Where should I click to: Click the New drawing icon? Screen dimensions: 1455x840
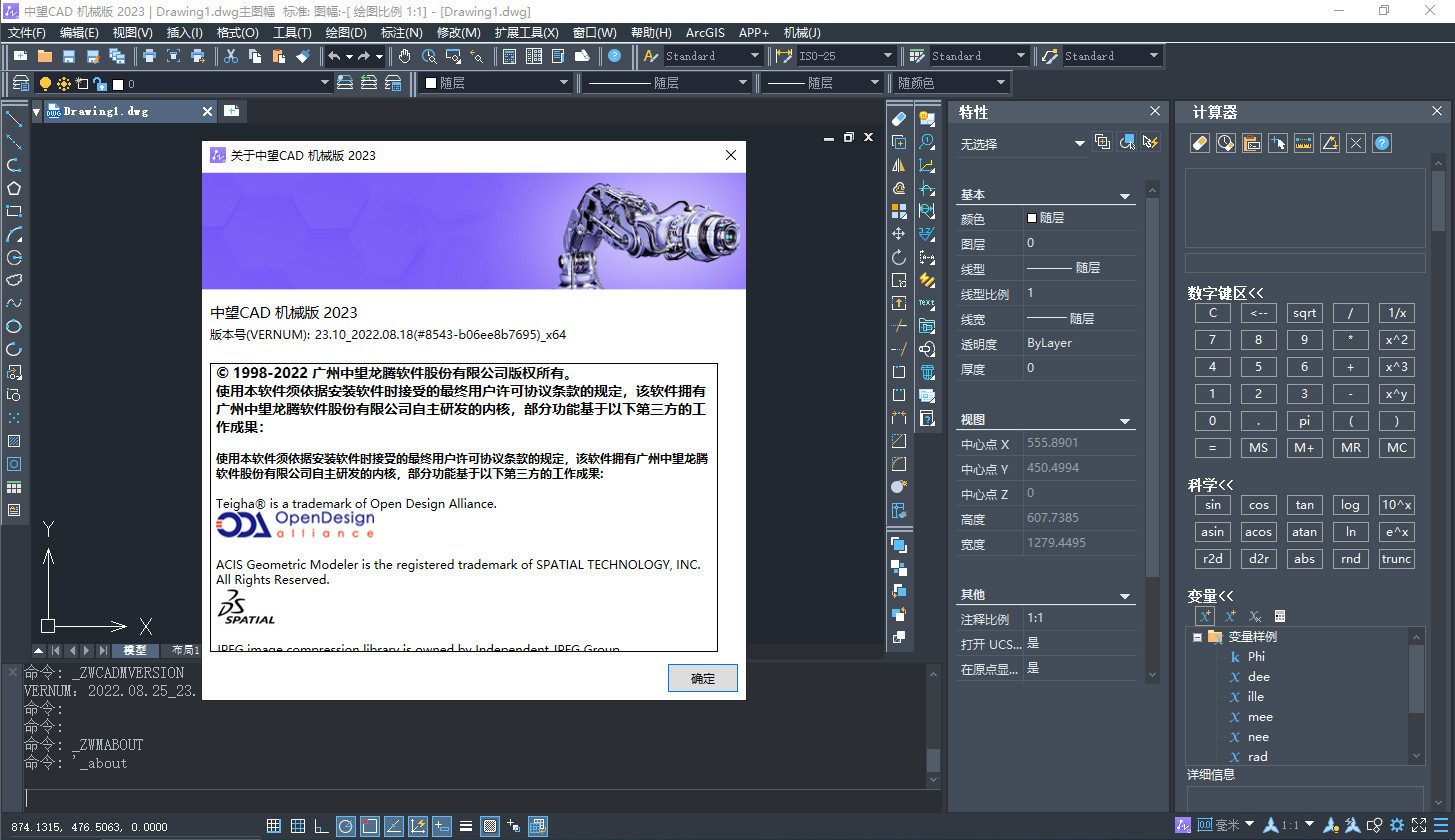pyautogui.click(x=20, y=56)
